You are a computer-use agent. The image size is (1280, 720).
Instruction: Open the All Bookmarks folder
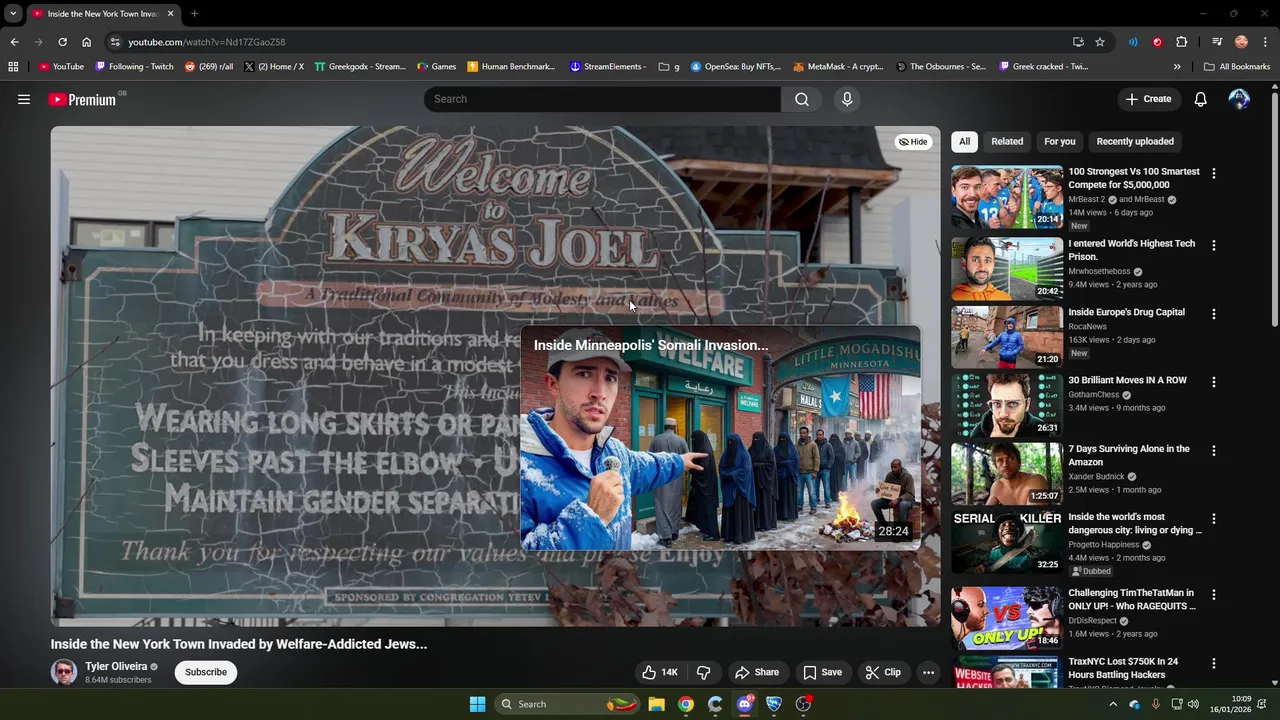1237,67
